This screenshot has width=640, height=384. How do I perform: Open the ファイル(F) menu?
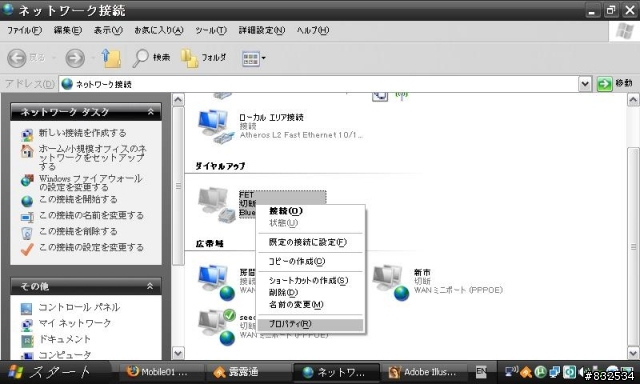(24, 30)
